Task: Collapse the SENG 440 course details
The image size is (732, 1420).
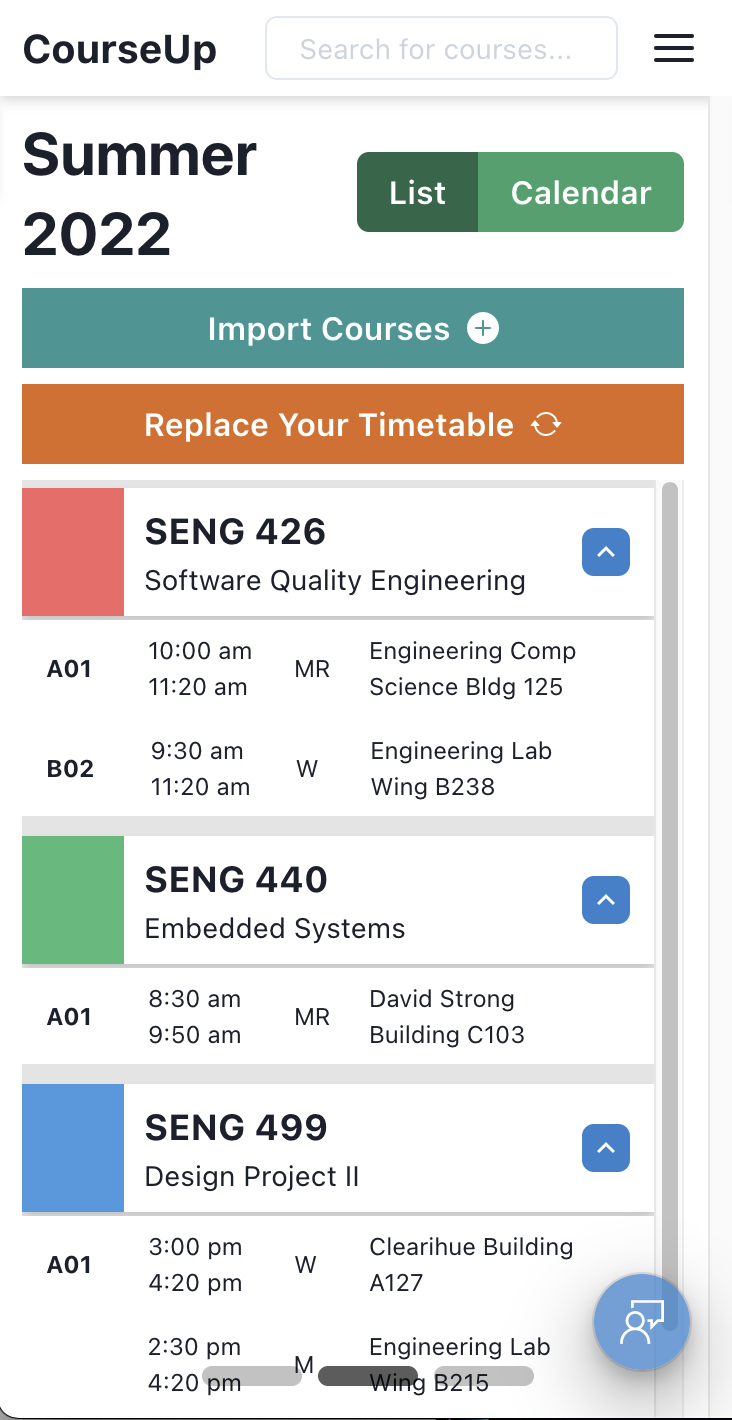Action: coord(606,900)
